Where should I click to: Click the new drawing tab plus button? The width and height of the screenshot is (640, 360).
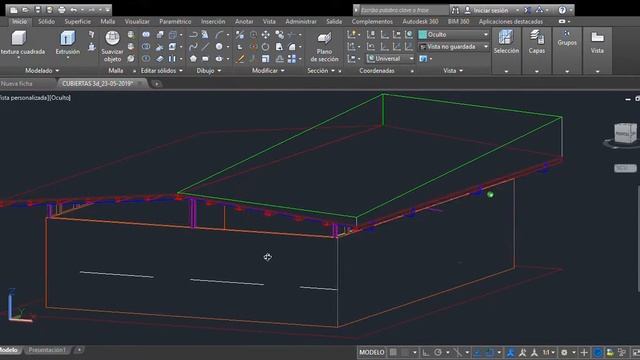pos(156,84)
